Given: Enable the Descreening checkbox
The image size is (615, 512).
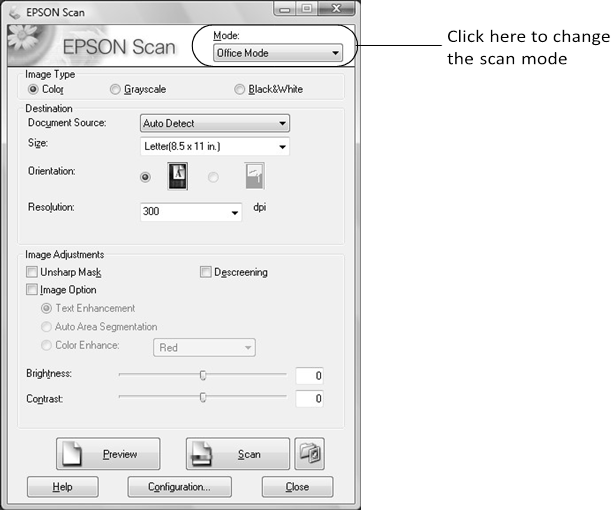Looking at the screenshot, I should [x=206, y=272].
